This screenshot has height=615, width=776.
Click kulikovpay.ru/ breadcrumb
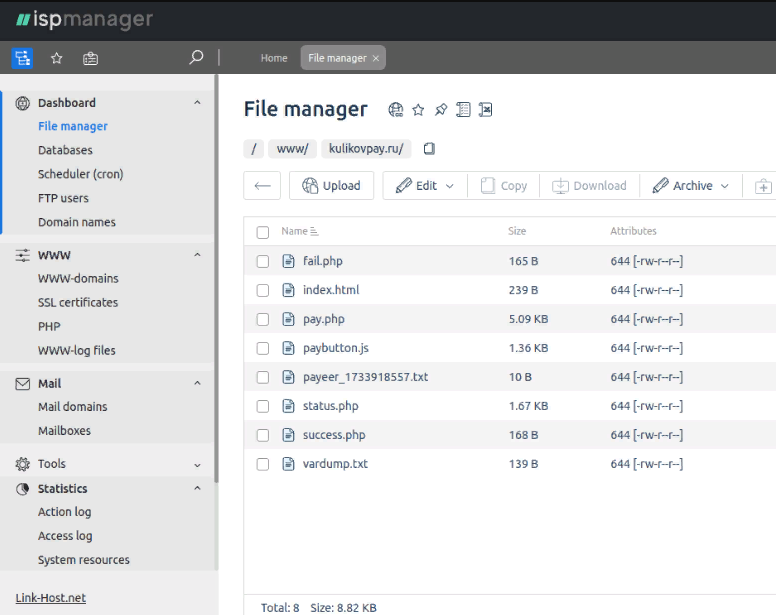pyautogui.click(x=366, y=148)
